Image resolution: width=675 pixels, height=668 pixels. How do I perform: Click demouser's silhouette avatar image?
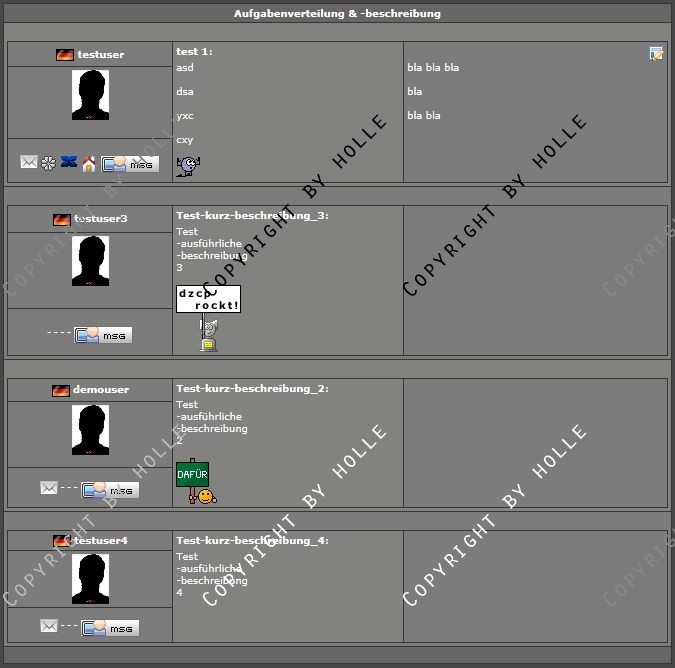tap(90, 430)
